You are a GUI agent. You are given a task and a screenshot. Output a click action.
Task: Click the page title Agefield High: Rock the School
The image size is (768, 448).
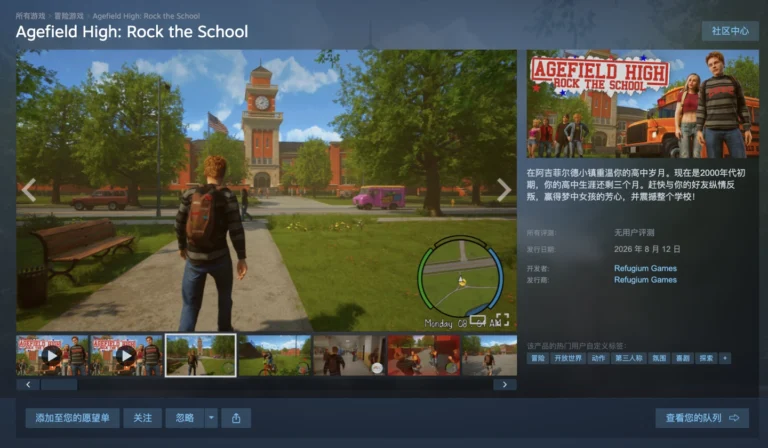[132, 32]
